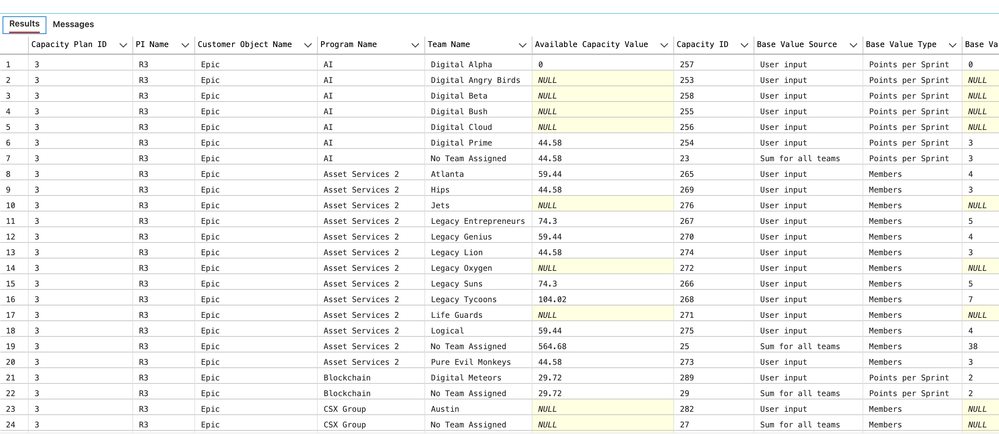This screenshot has width=999, height=434.
Task: Select Capacity ID 282 cell
Action: (x=714, y=409)
